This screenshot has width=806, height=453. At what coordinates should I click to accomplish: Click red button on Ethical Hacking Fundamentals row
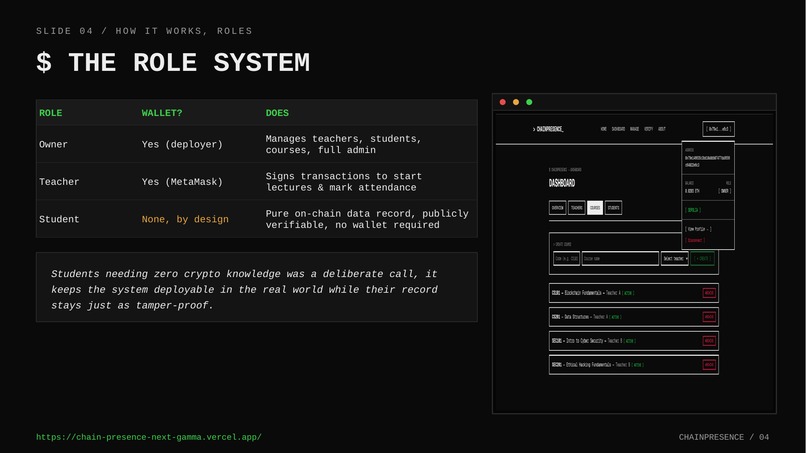tap(709, 365)
